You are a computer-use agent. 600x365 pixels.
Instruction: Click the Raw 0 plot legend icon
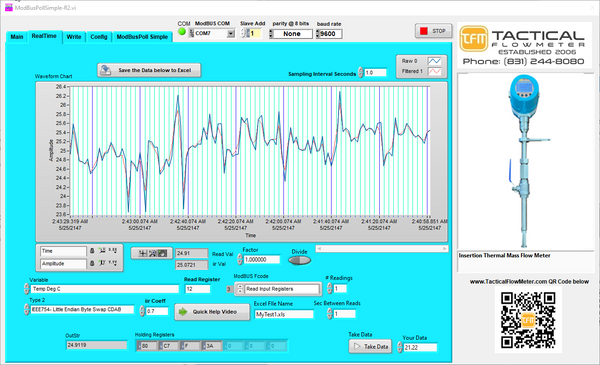tap(434, 61)
